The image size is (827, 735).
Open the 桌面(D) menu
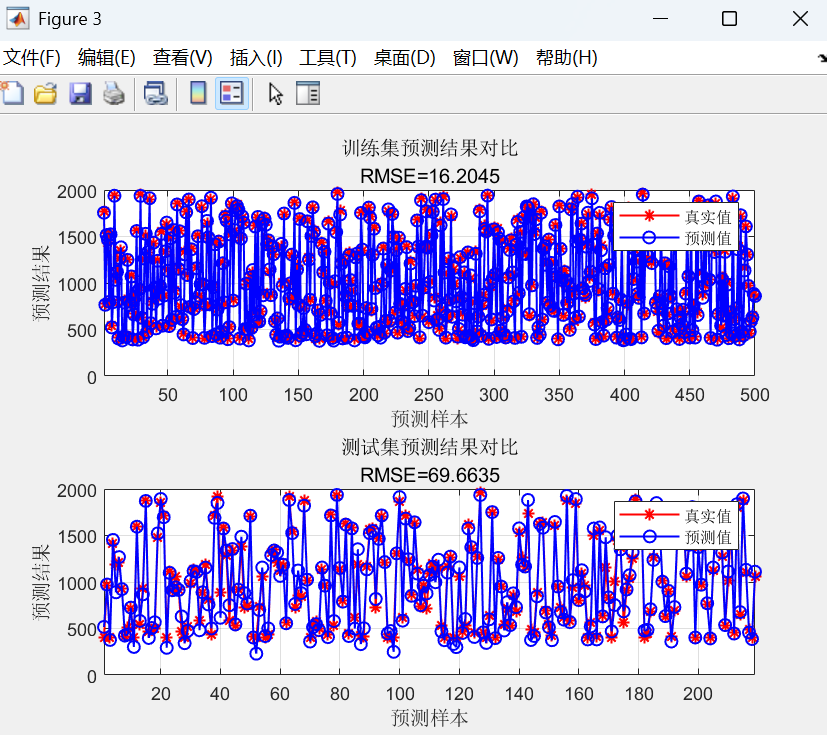[405, 57]
